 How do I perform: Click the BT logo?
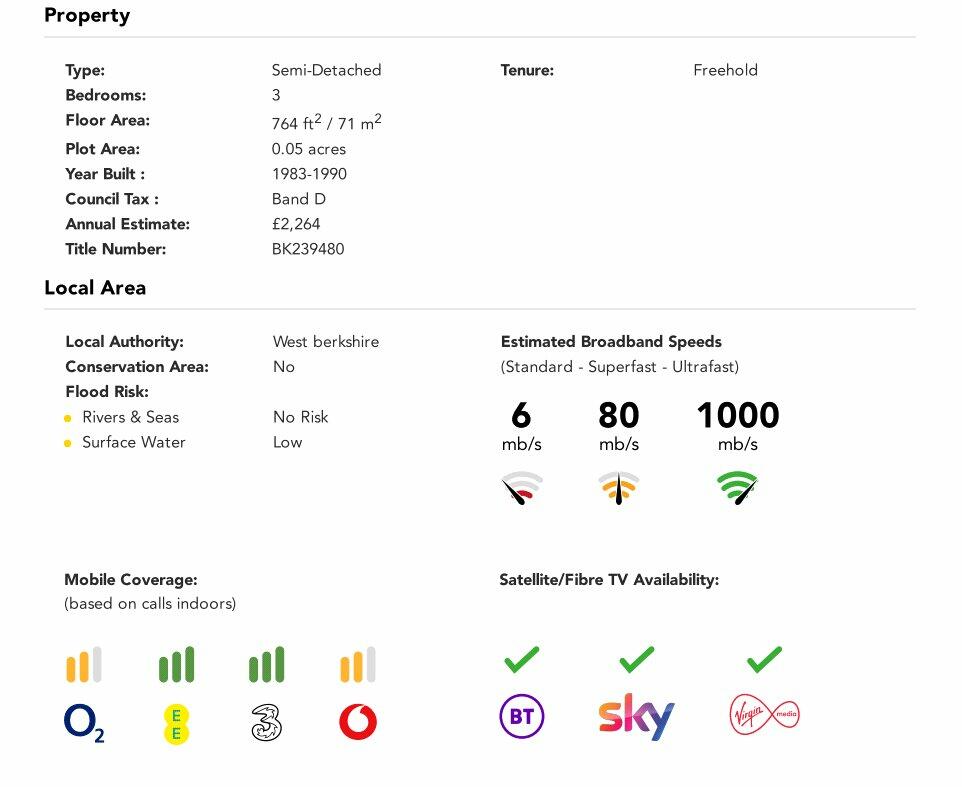[521, 717]
